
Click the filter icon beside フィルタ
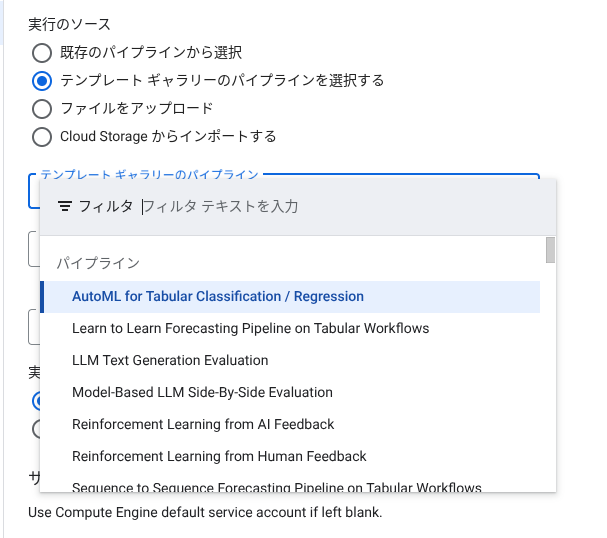coord(65,206)
